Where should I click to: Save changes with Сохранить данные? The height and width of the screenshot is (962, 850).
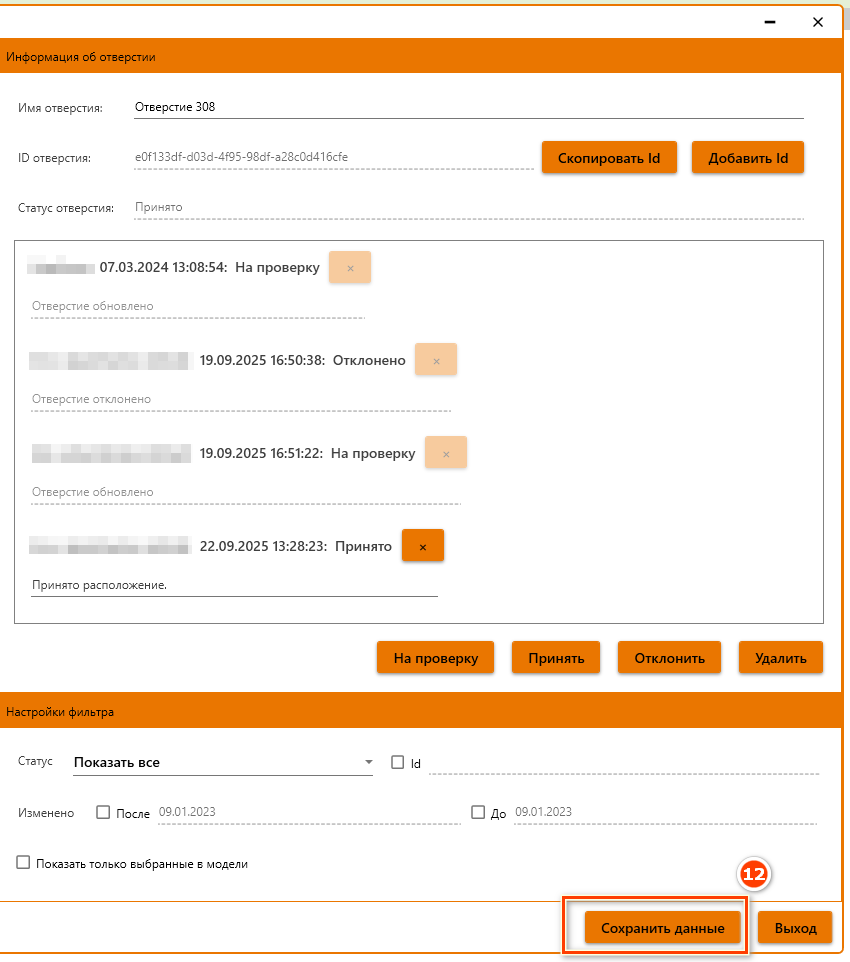point(662,928)
